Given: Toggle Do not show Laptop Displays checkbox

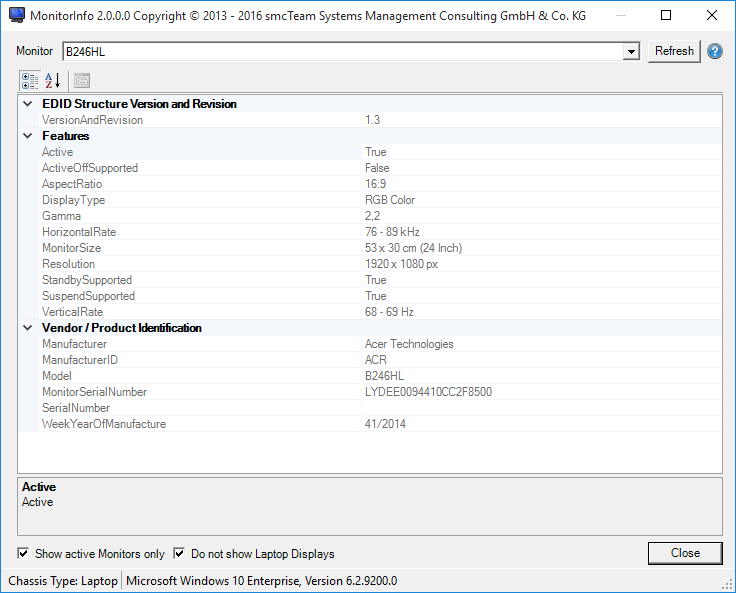Looking at the screenshot, I should [179, 553].
